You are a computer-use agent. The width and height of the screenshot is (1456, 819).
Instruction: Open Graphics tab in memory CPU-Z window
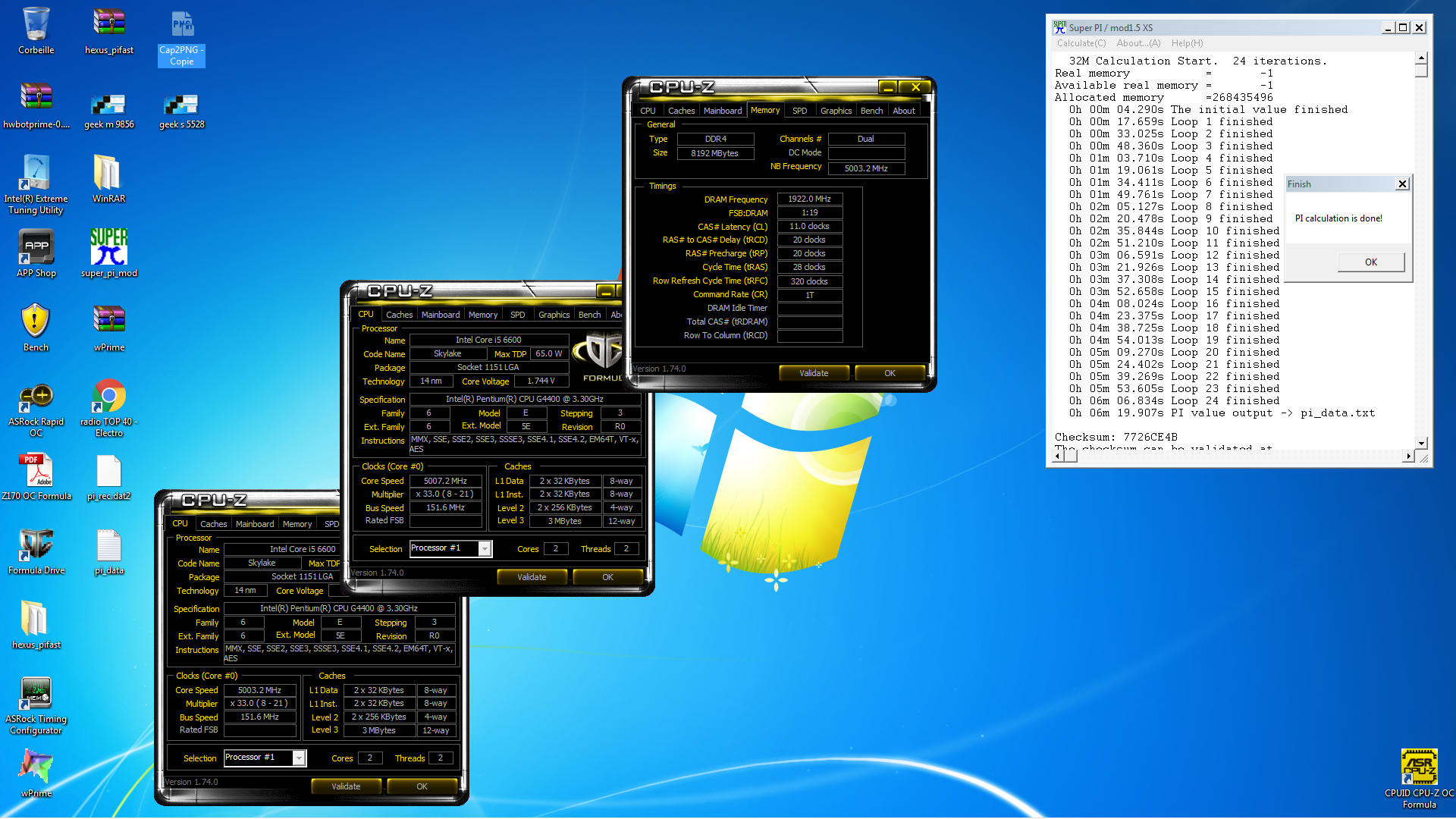pos(836,111)
